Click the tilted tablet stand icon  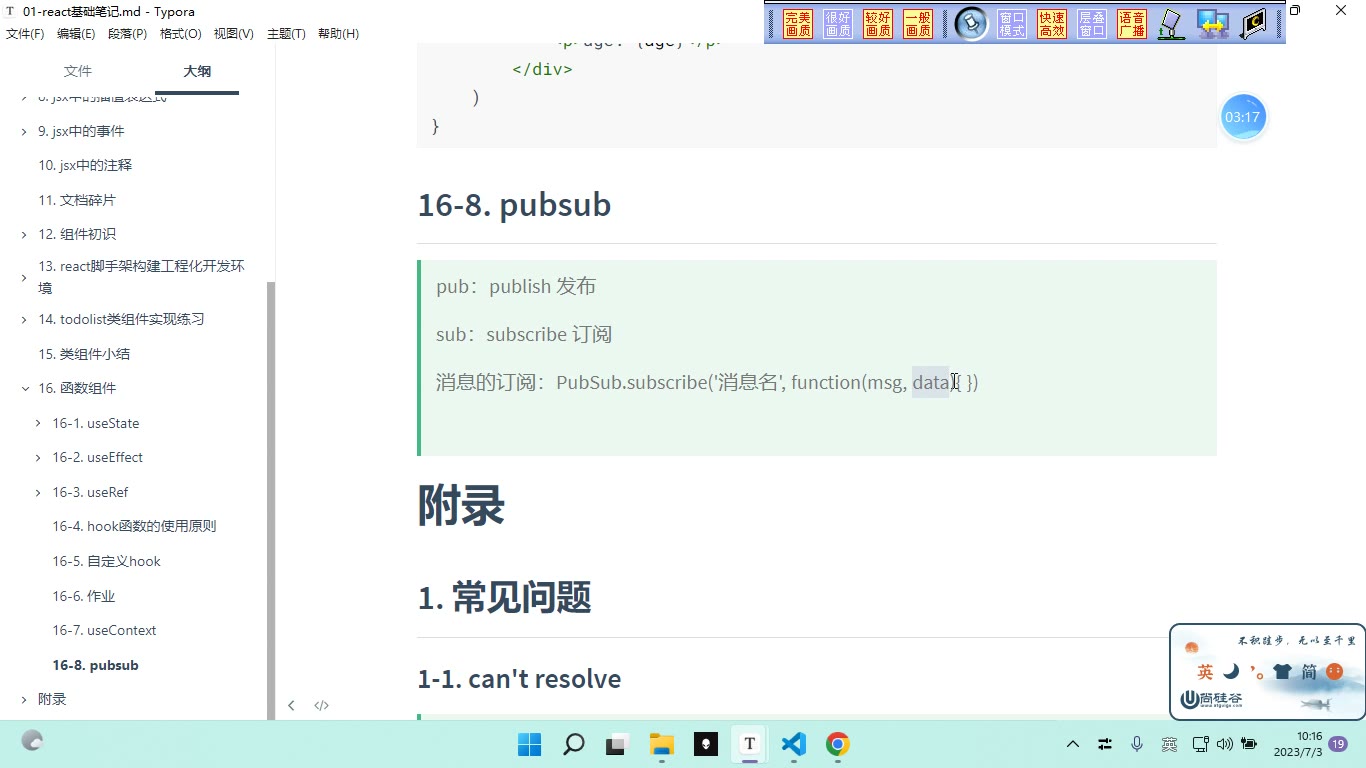(x=1171, y=24)
